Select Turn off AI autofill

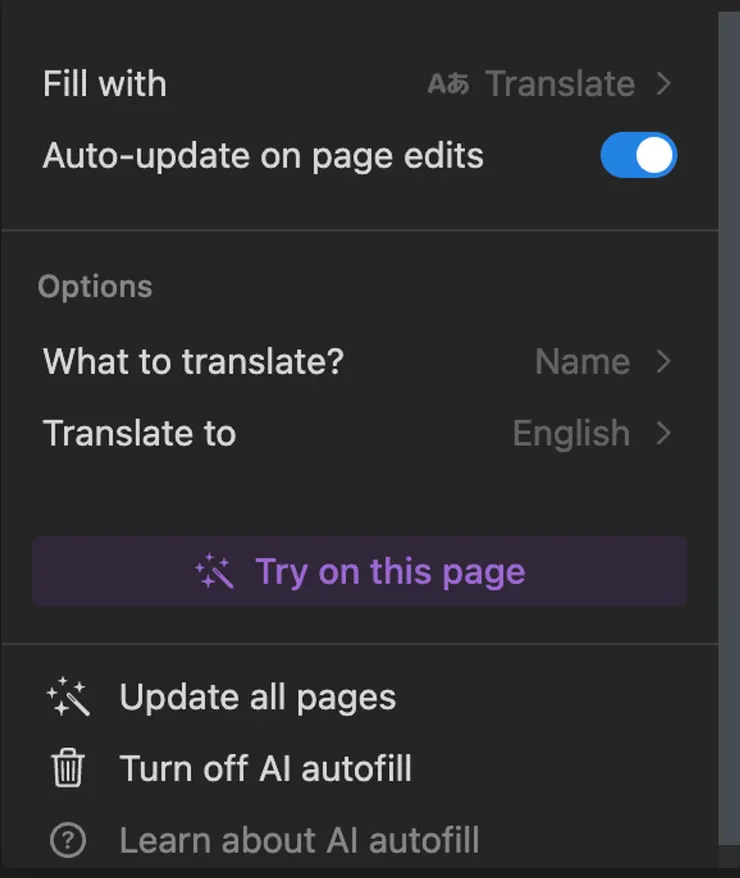pos(266,769)
